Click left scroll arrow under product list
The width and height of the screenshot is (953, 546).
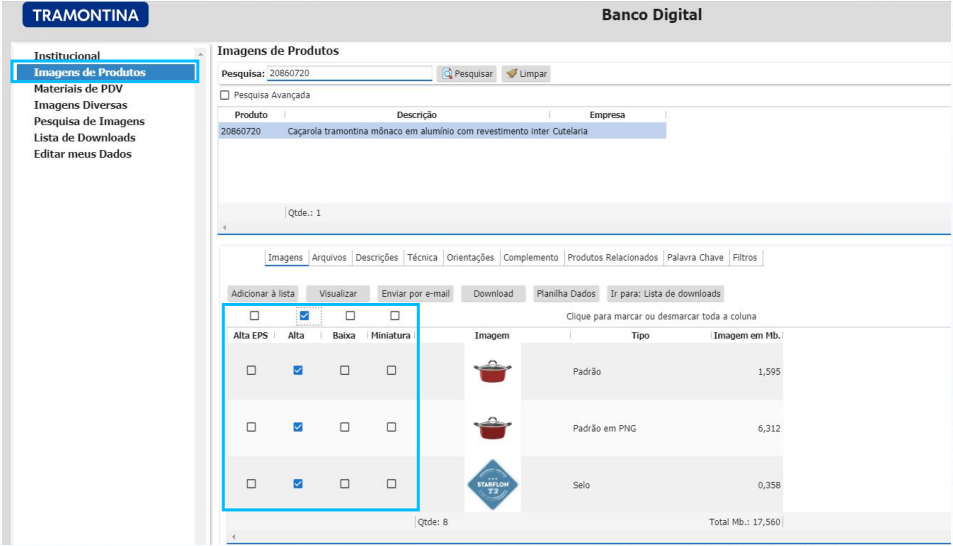(225, 227)
